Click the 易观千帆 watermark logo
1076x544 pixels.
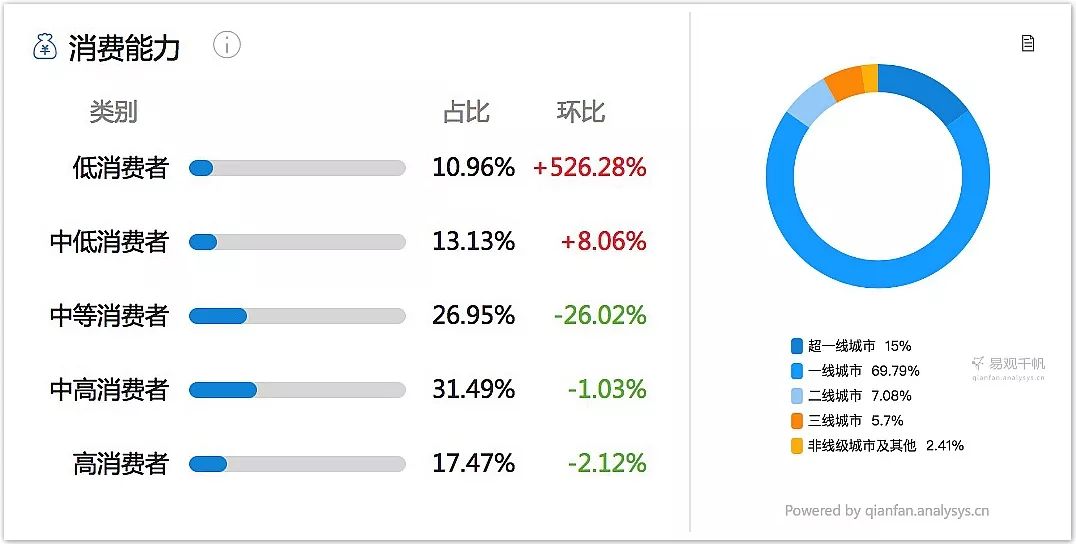click(1008, 366)
